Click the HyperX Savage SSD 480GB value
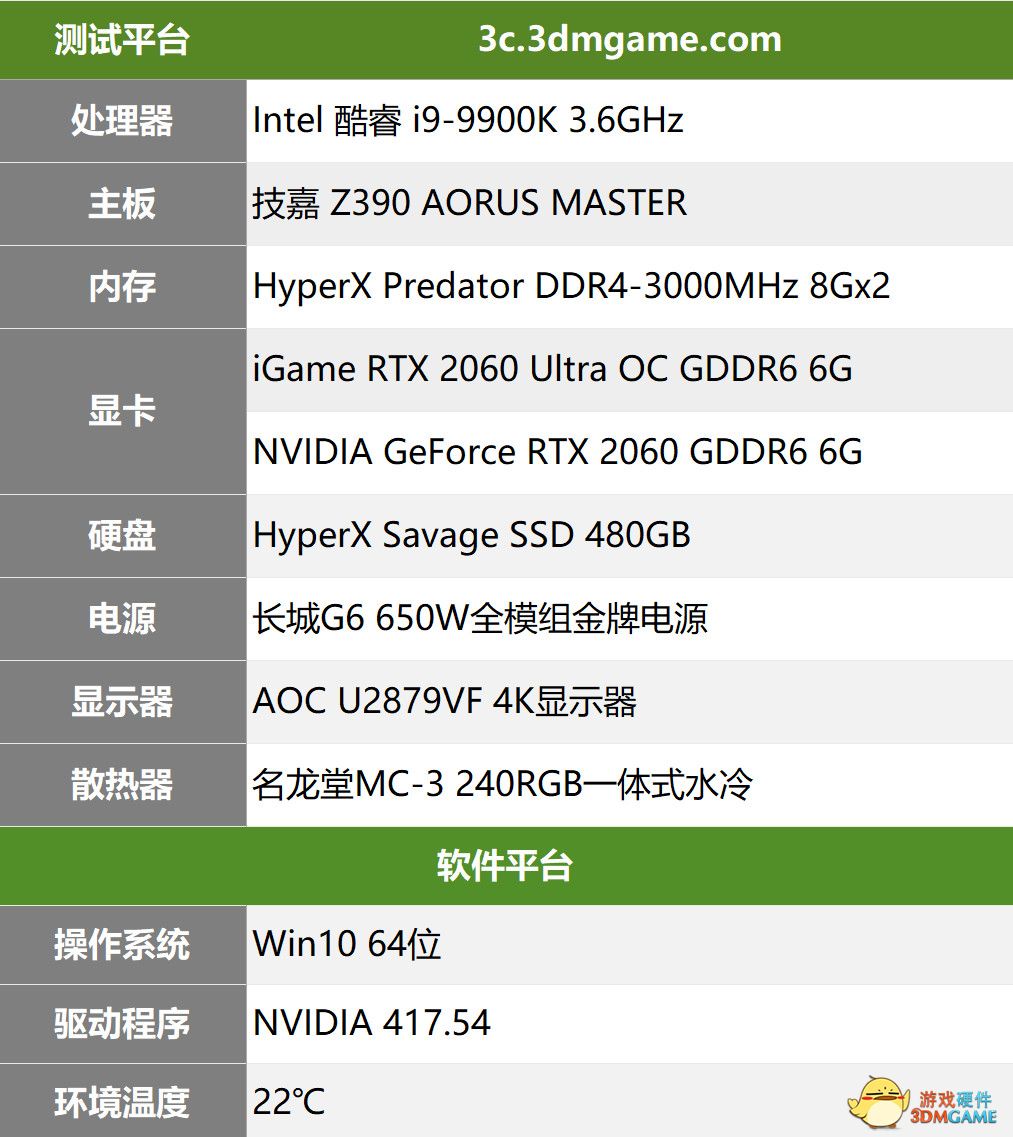The image size is (1013, 1137). click(x=471, y=535)
